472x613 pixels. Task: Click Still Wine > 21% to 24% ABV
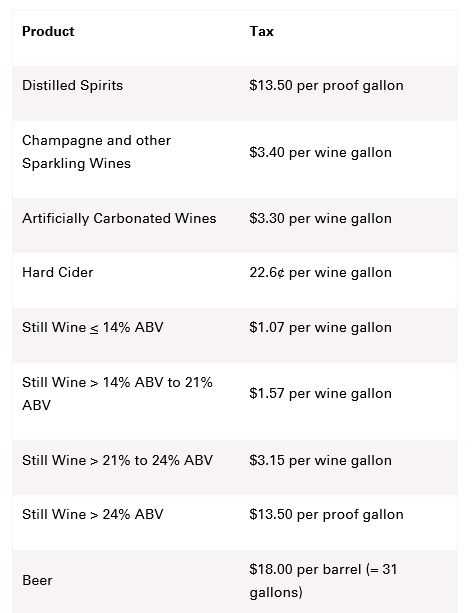[x=117, y=460]
